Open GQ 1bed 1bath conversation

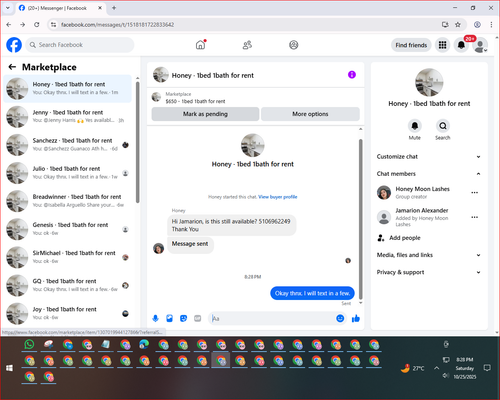(x=68, y=285)
